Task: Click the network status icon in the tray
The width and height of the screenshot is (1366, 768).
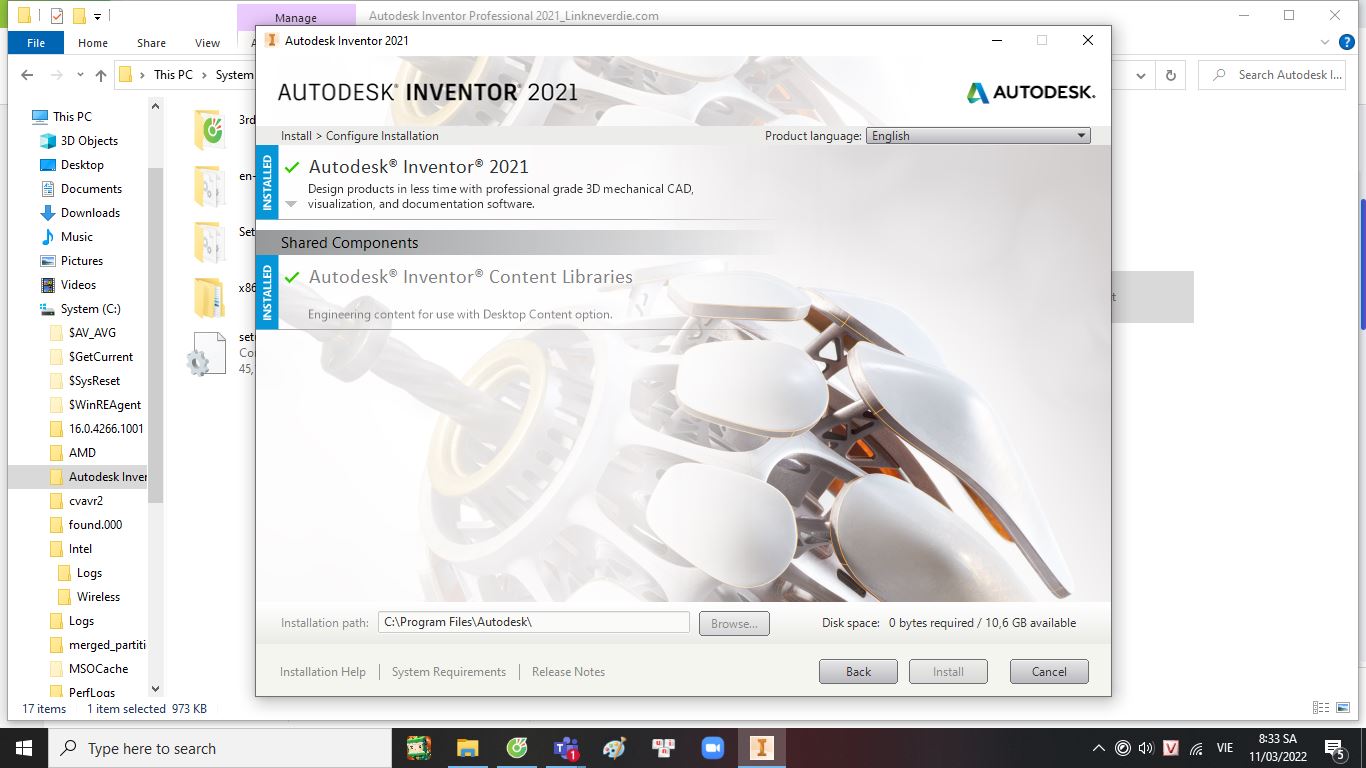Action: coord(1195,747)
